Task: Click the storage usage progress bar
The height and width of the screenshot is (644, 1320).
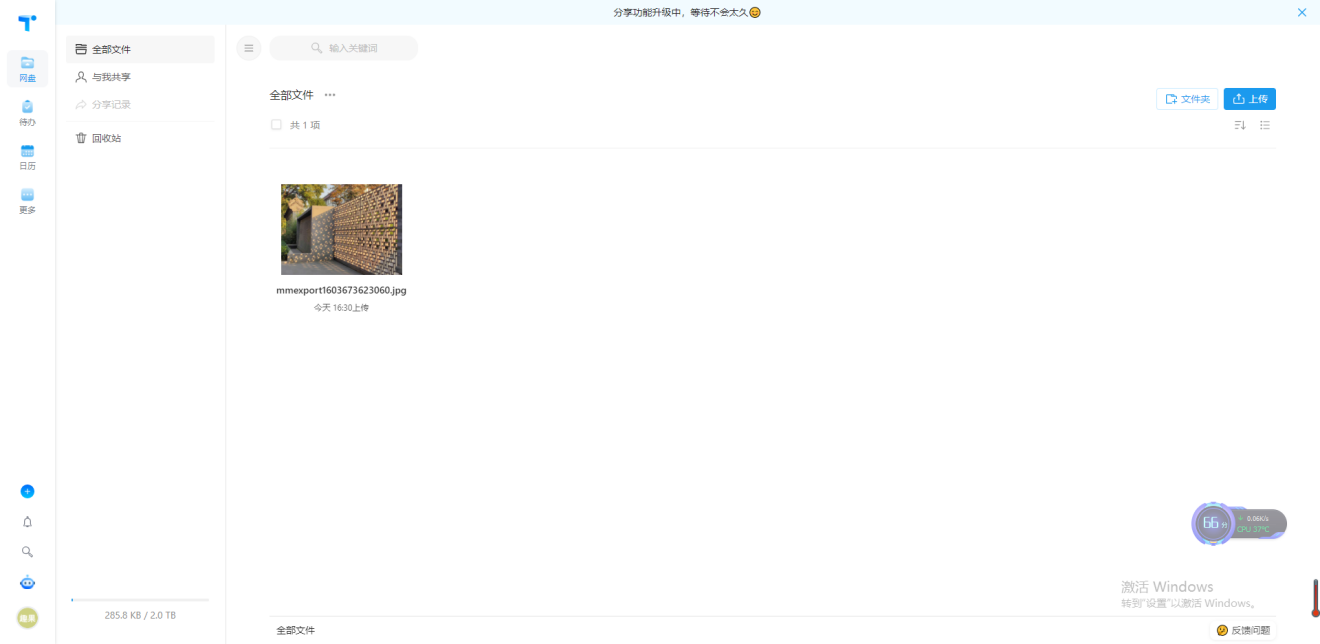Action: click(x=140, y=600)
